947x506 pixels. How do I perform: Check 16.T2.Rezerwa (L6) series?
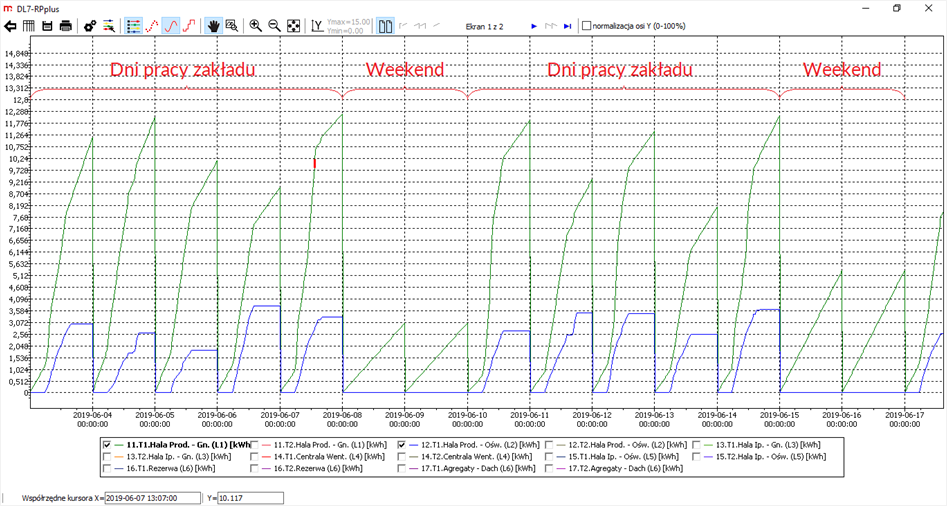pos(255,468)
